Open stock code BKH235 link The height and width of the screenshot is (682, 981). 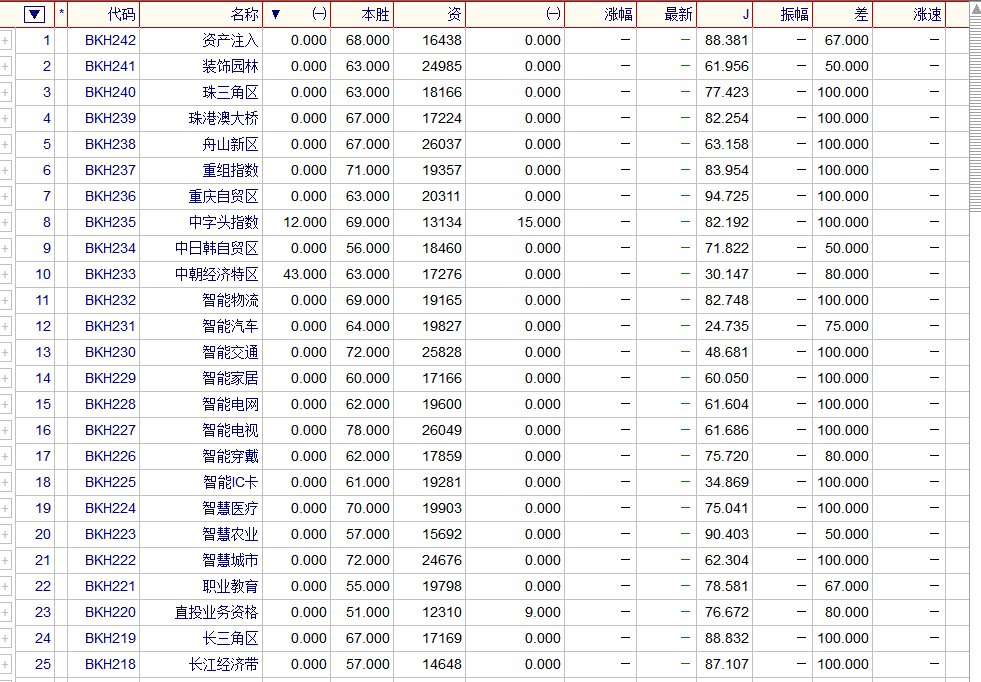(110, 222)
